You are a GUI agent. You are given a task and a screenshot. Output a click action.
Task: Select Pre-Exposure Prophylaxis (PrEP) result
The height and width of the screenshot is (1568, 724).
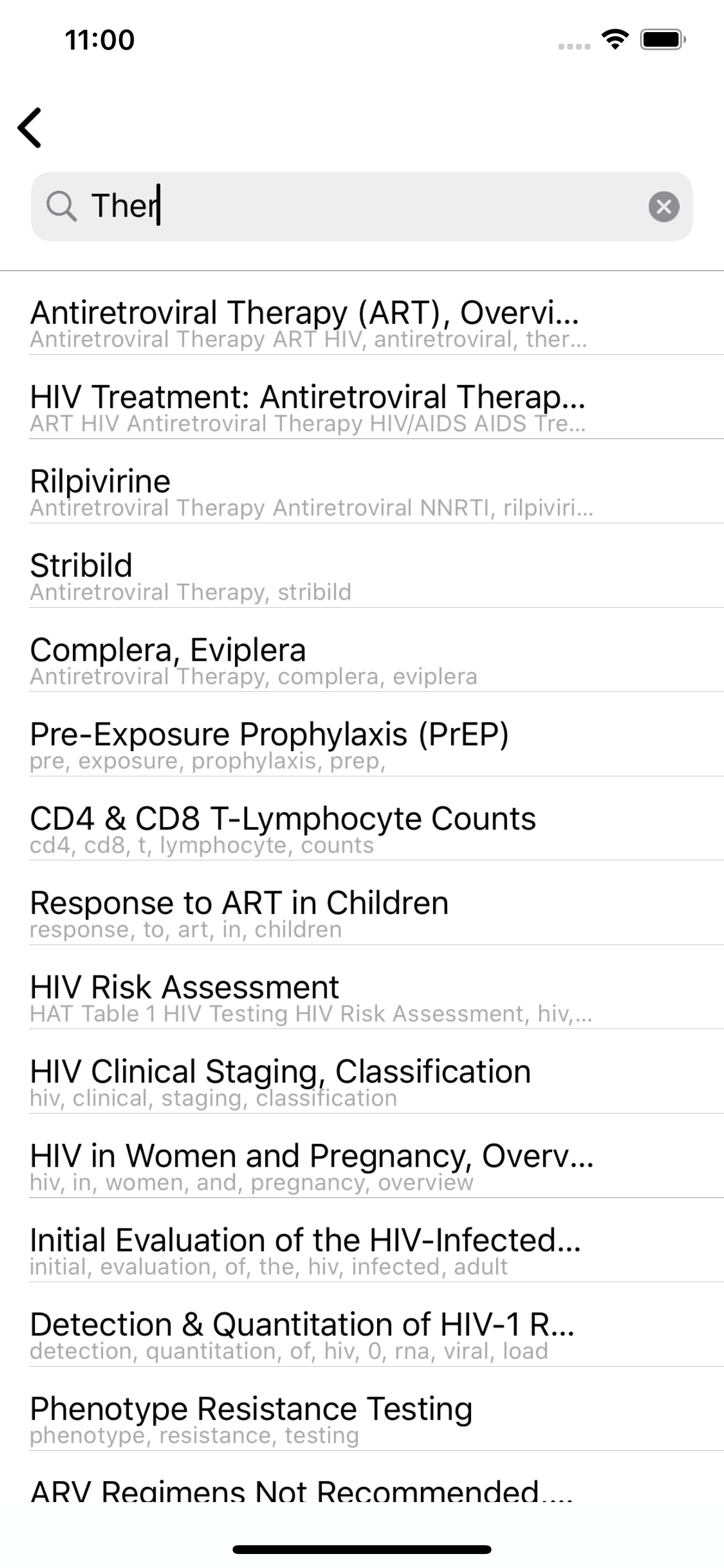(269, 744)
